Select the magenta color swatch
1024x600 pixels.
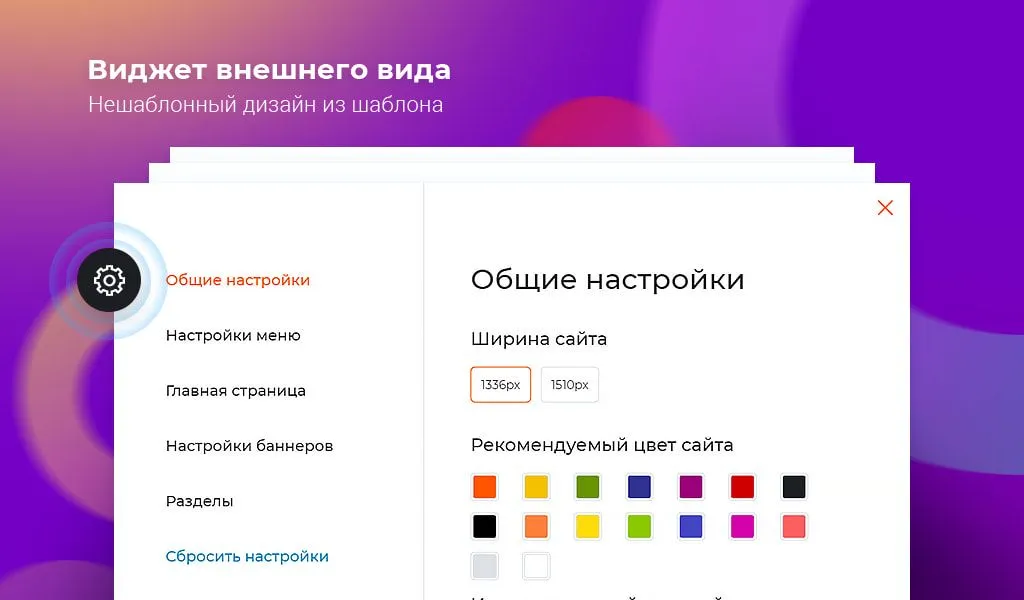(x=741, y=526)
